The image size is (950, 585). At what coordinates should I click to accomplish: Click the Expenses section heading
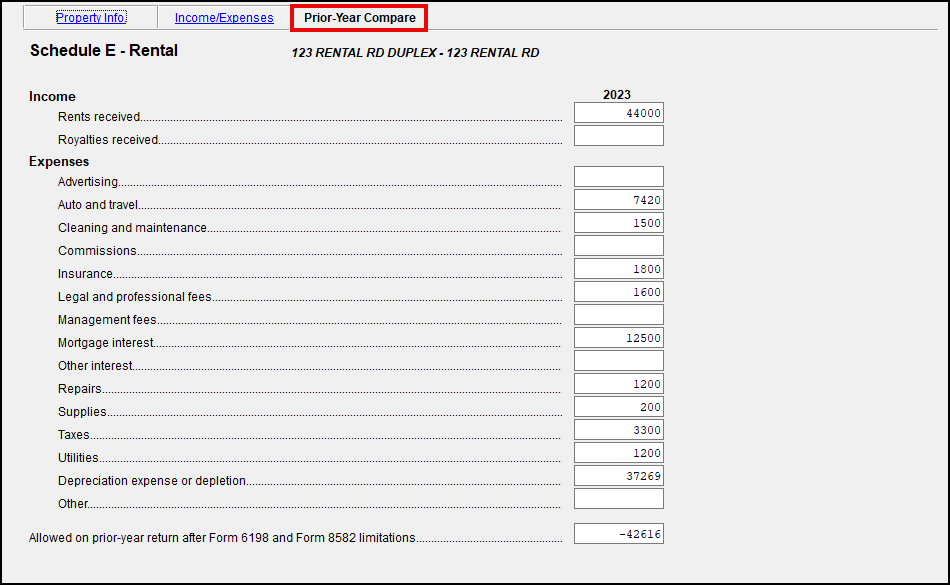(x=59, y=162)
